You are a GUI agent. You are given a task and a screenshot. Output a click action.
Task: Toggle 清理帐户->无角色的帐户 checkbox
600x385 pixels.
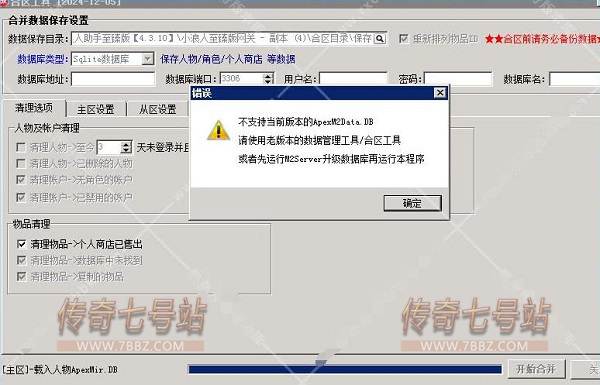coord(21,179)
